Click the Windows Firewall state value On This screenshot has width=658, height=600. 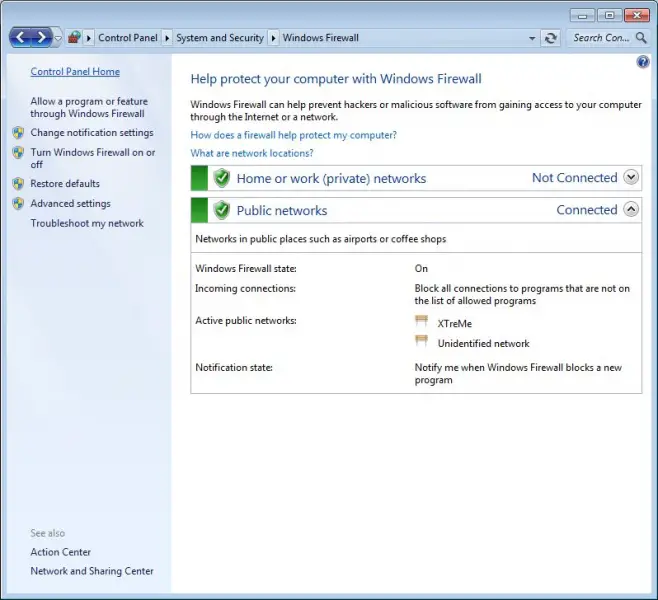tap(421, 269)
